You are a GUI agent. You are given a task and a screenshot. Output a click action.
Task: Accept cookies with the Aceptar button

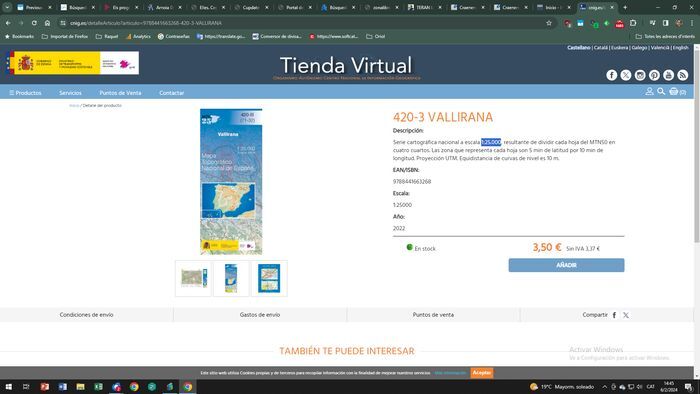click(482, 373)
